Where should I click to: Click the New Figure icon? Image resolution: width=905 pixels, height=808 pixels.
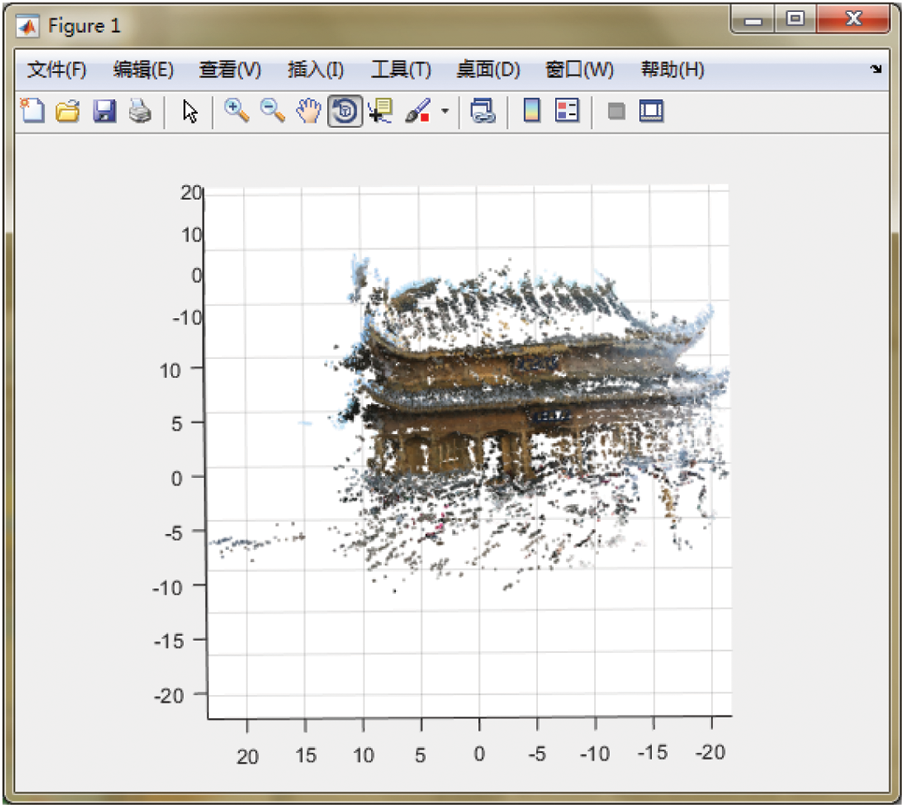click(33, 111)
